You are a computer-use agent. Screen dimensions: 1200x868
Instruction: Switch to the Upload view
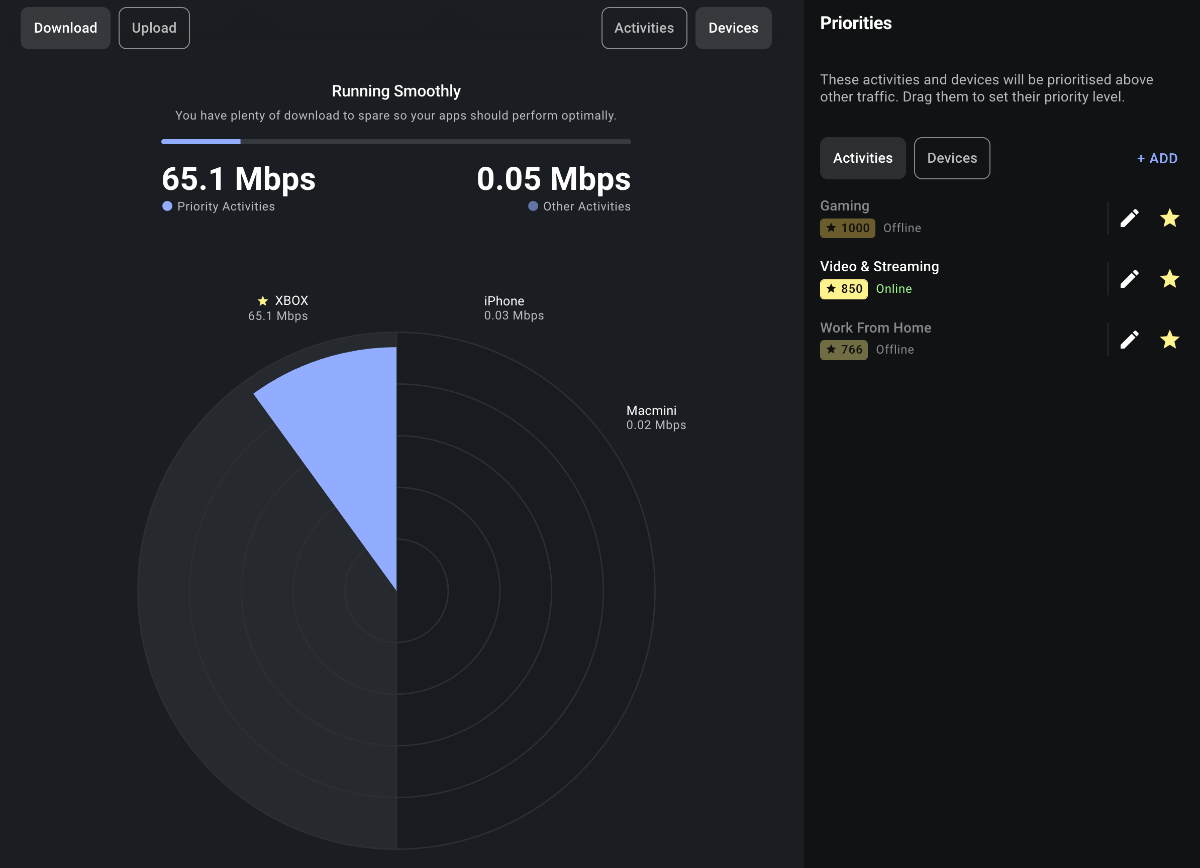click(x=154, y=28)
